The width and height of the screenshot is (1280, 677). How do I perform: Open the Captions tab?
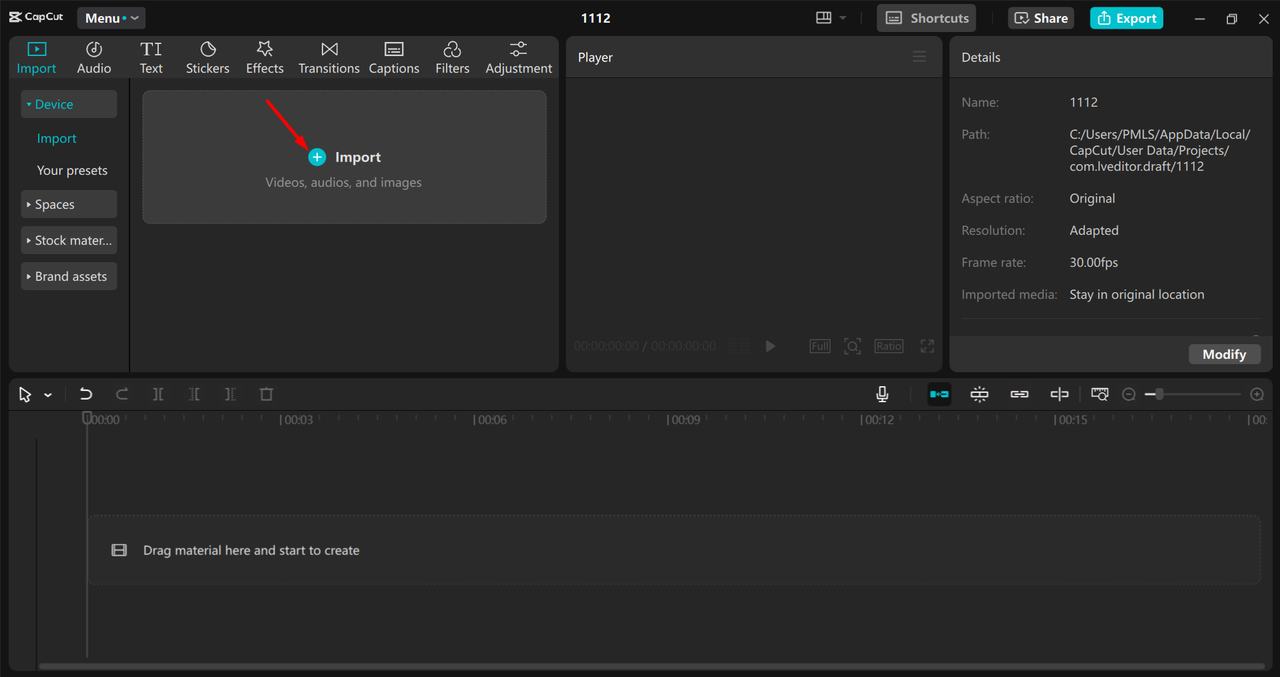point(394,58)
